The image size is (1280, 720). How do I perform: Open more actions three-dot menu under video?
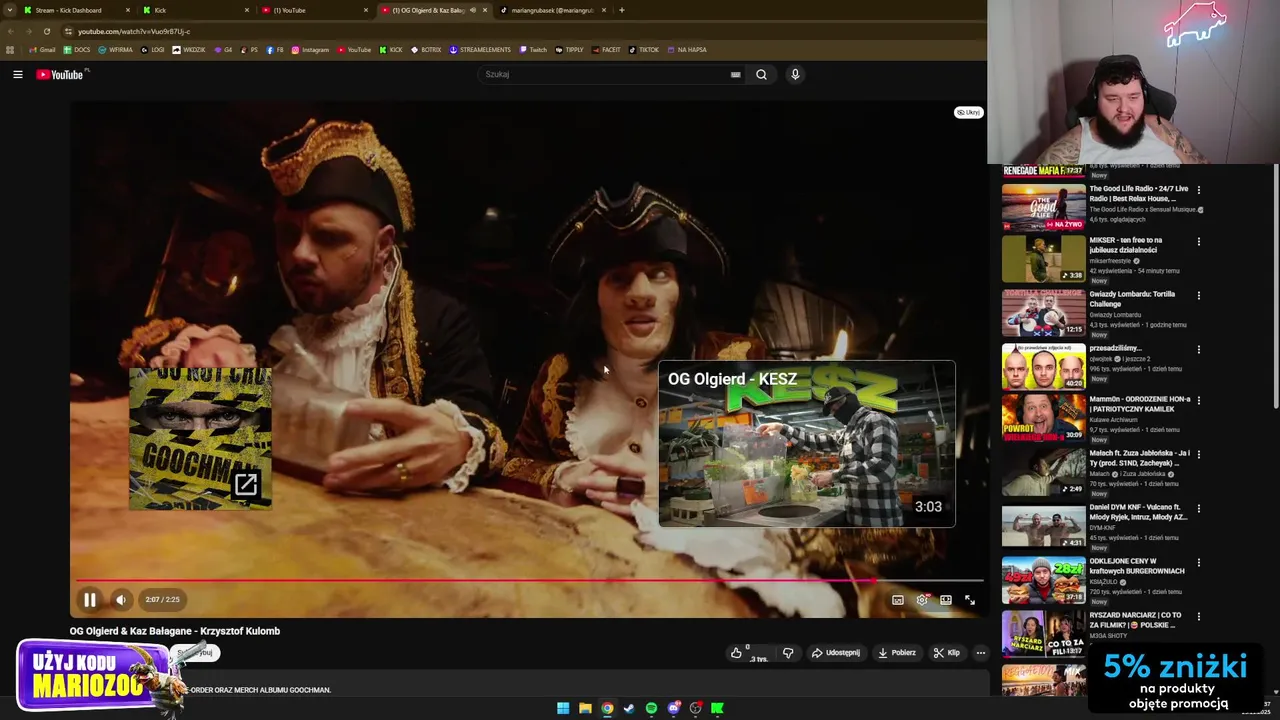980,653
